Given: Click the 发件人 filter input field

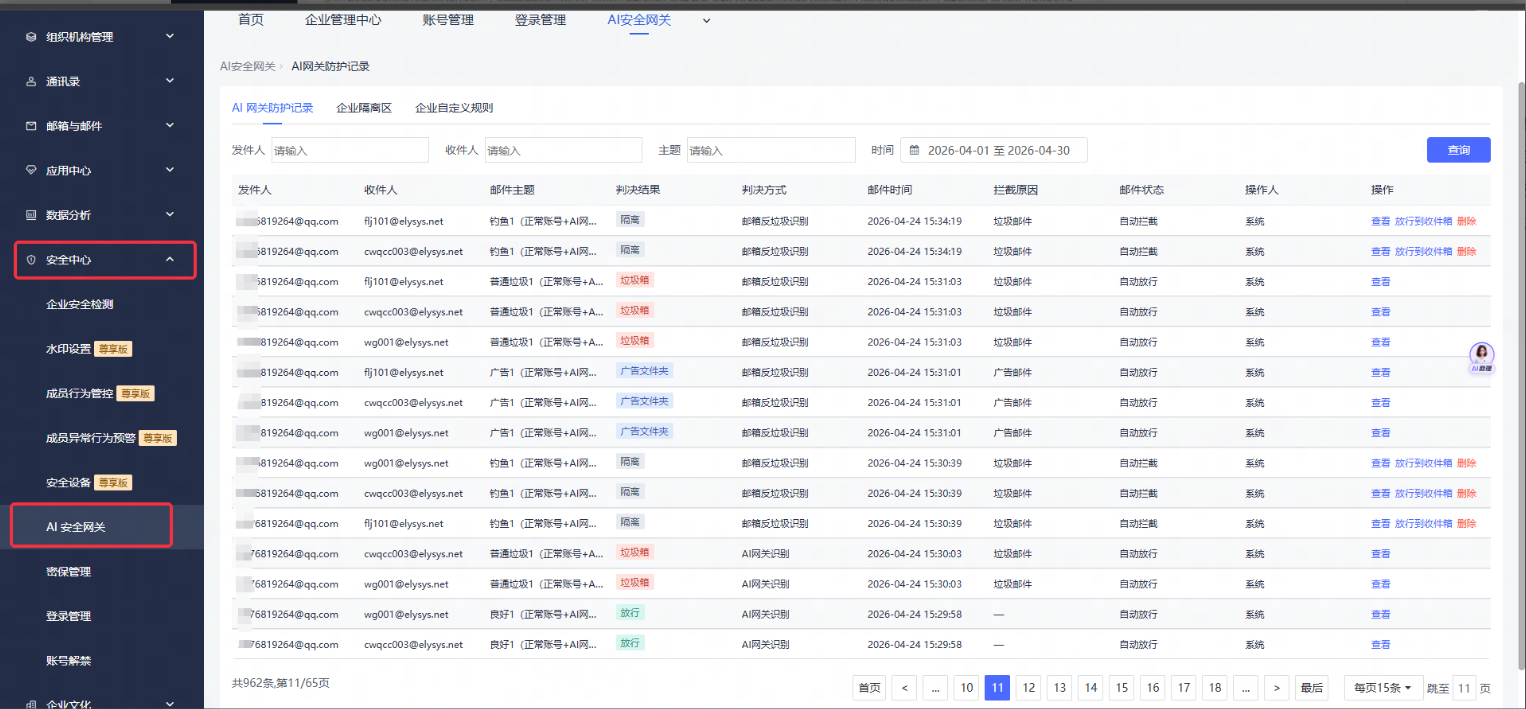Looking at the screenshot, I should coord(349,150).
